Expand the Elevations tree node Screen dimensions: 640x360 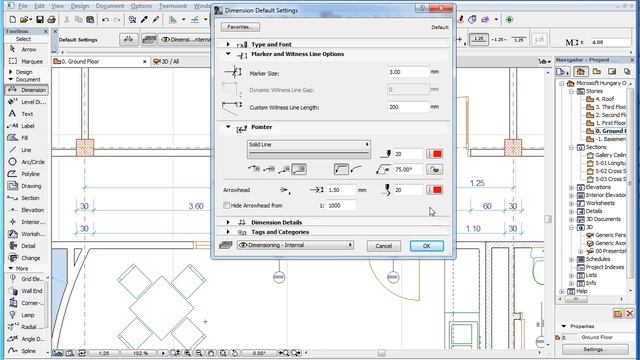[x=571, y=187]
